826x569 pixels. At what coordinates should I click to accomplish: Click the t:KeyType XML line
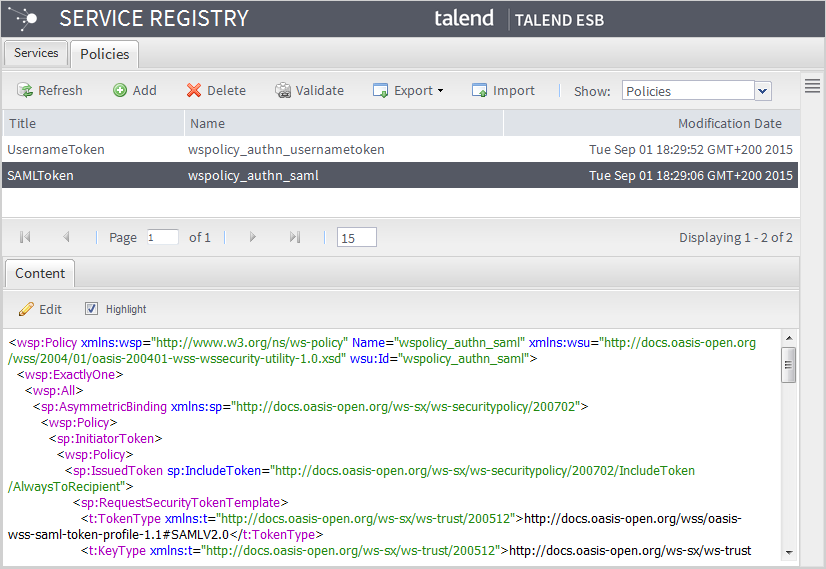pyautogui.click(x=416, y=551)
